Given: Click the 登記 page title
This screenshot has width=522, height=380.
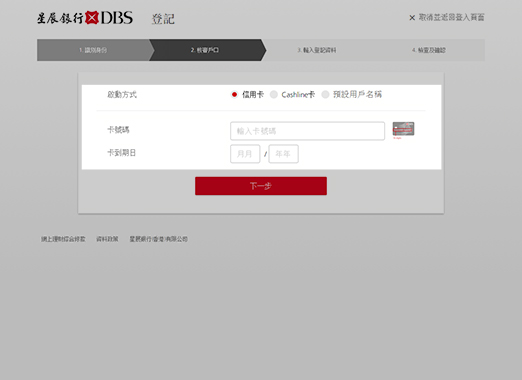Looking at the screenshot, I should 163,19.
